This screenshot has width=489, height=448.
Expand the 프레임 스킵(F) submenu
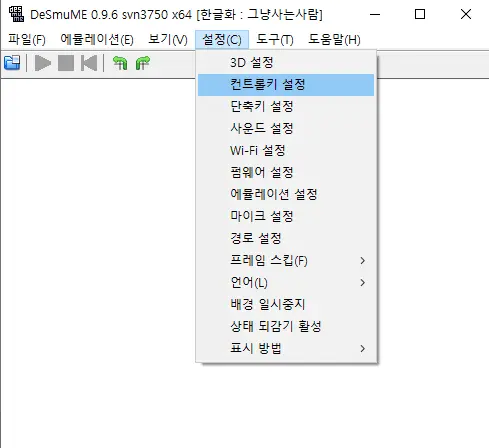tap(286, 261)
